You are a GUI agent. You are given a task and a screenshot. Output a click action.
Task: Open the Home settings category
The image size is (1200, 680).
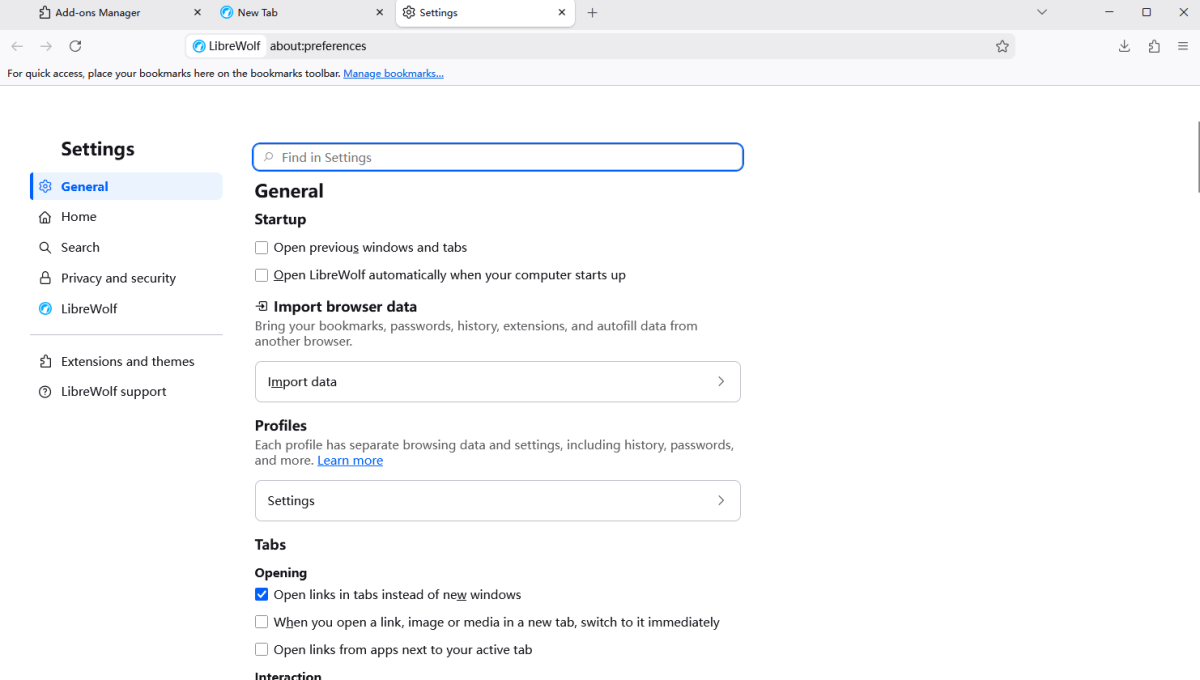click(126, 217)
